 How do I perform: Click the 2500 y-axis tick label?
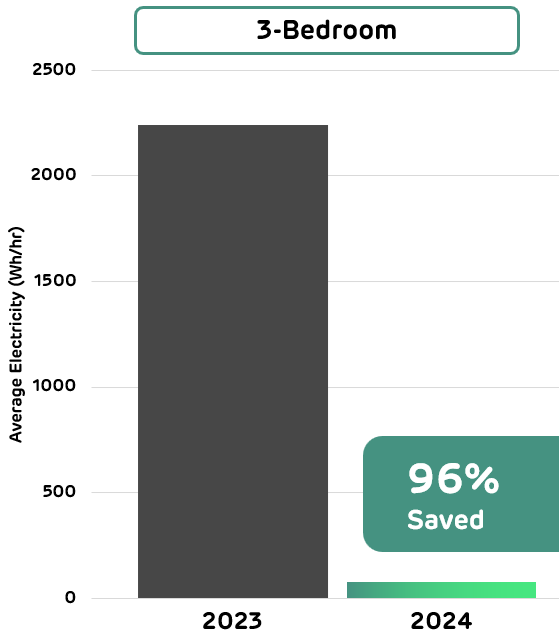[x=54, y=69]
